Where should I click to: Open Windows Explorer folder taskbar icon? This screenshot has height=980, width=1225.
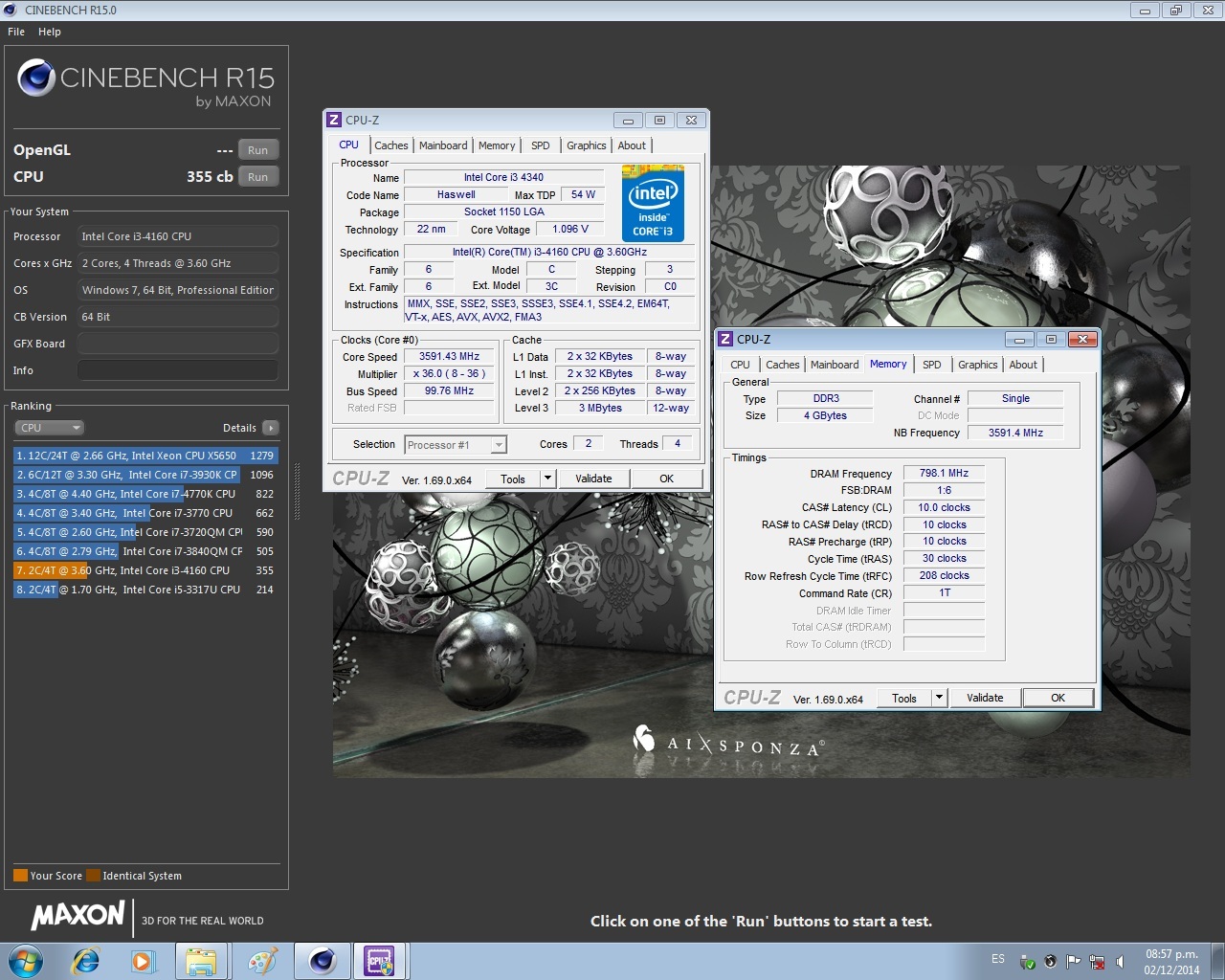[x=201, y=961]
